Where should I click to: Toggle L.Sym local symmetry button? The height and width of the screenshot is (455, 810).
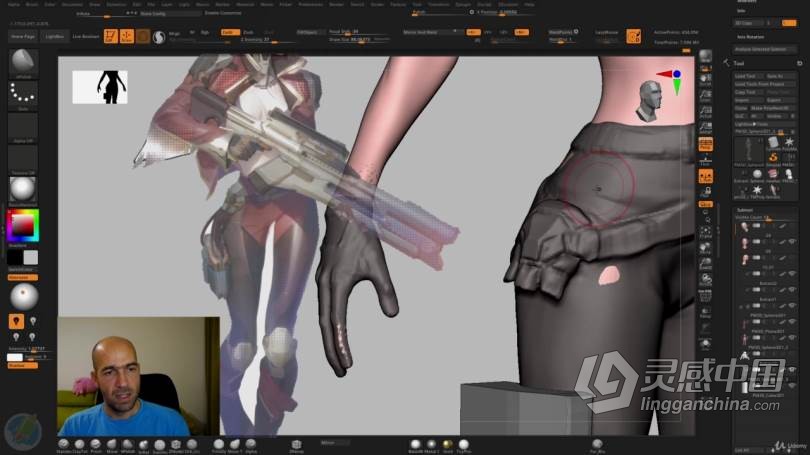click(705, 177)
